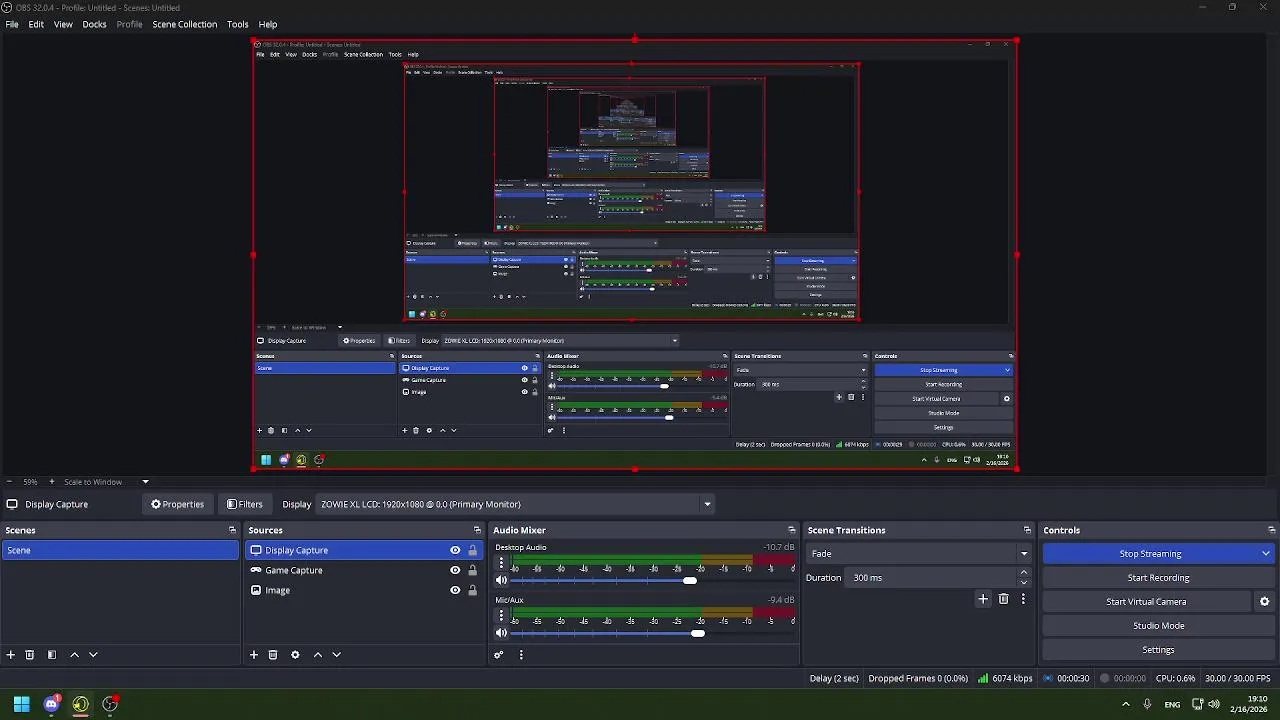Toggle visibility of the Image source
The width and height of the screenshot is (1280, 720).
tap(455, 590)
